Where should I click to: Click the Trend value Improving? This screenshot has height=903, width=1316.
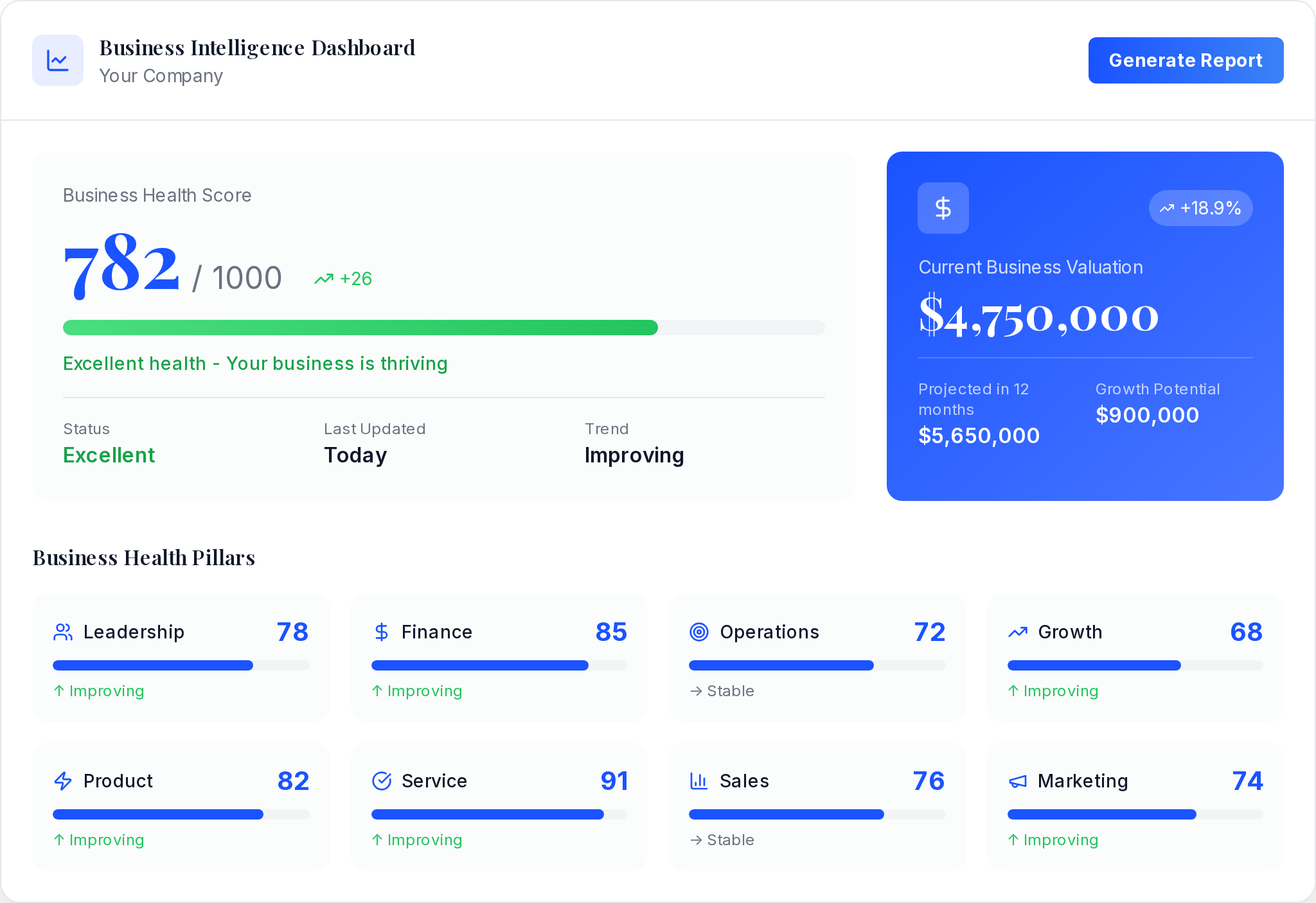(634, 455)
